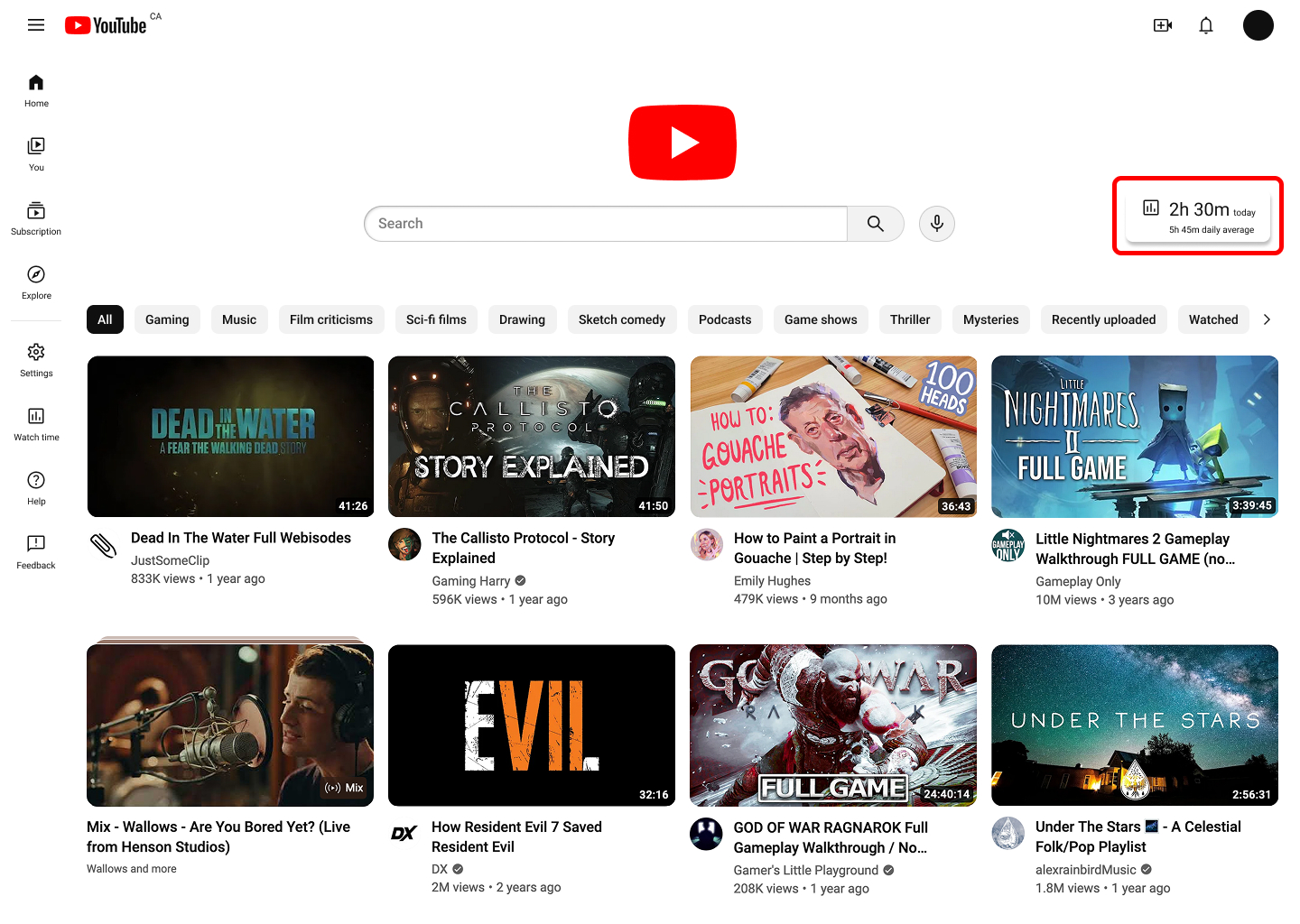The height and width of the screenshot is (924, 1300).
Task: Open title GOD OF WAR RAGNAROK Full Gameplay
Action: [x=831, y=837]
